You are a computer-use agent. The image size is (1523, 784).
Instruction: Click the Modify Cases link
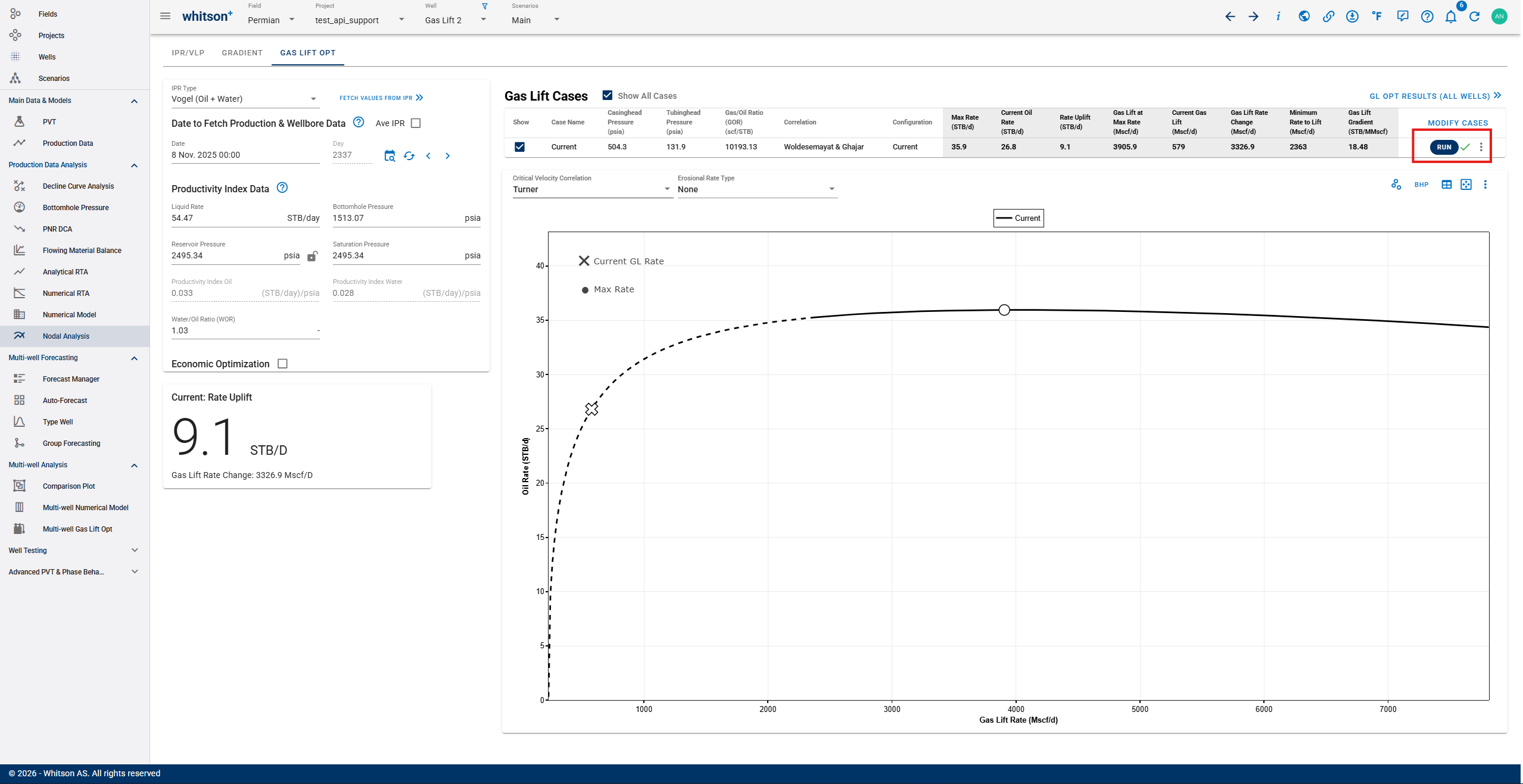1457,123
